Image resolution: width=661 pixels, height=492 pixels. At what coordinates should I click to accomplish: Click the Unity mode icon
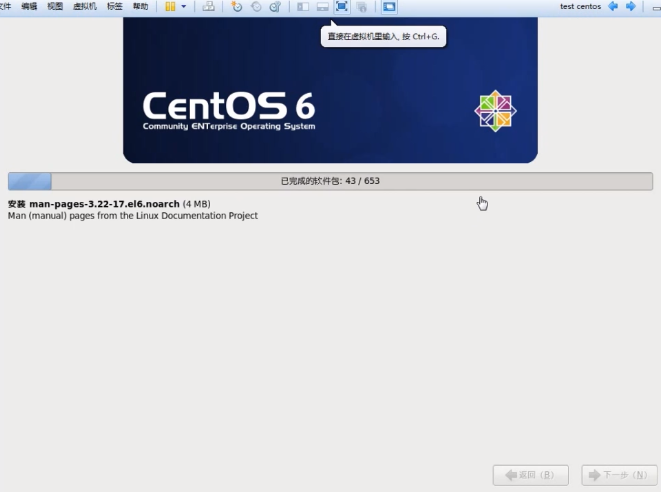[362, 7]
